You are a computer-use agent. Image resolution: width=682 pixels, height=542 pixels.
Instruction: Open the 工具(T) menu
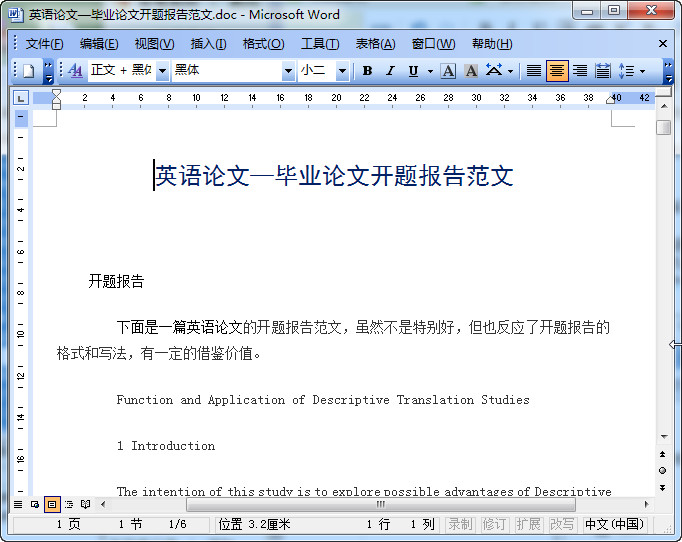320,44
